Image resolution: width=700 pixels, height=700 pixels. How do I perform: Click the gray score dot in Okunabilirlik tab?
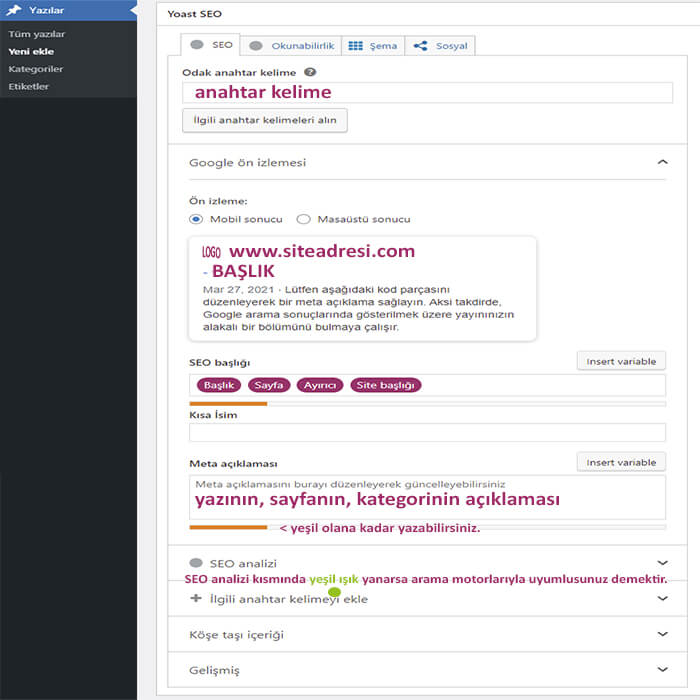(x=256, y=46)
